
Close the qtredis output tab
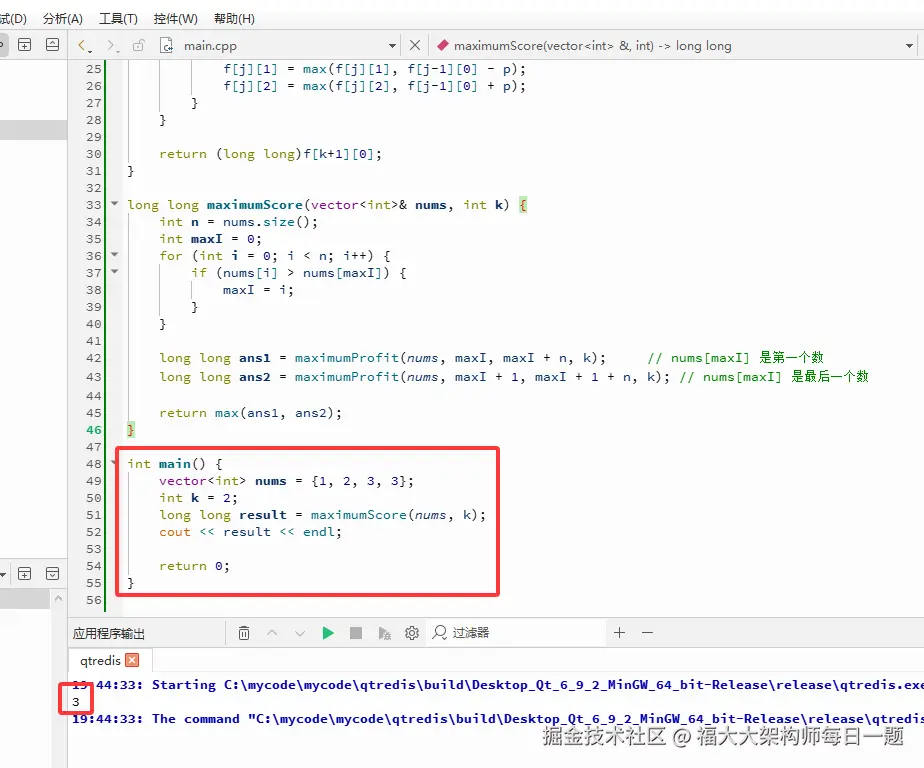[133, 660]
